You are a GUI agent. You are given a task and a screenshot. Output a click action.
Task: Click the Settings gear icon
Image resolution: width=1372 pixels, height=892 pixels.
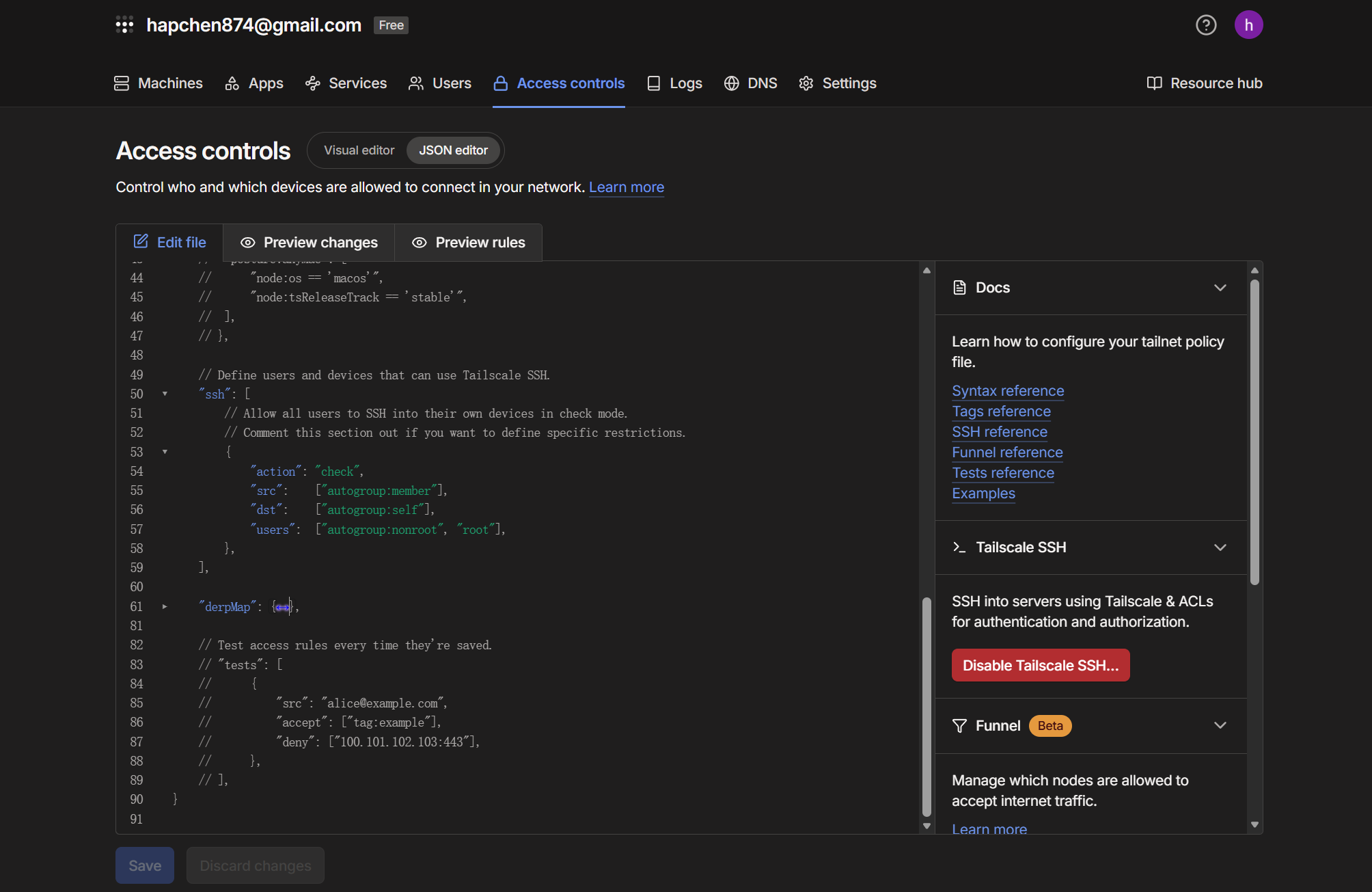pos(806,83)
